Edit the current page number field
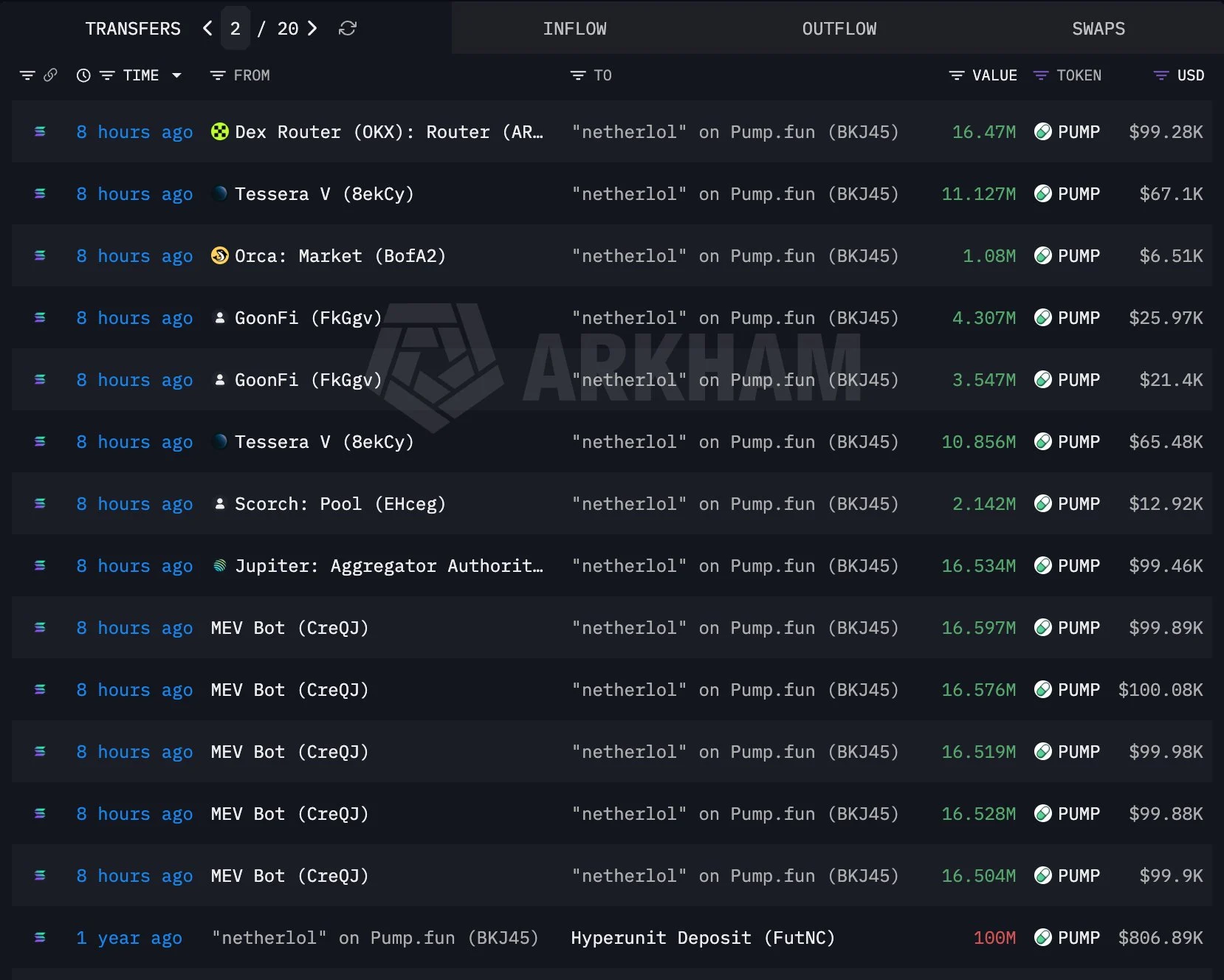1224x980 pixels. (235, 29)
